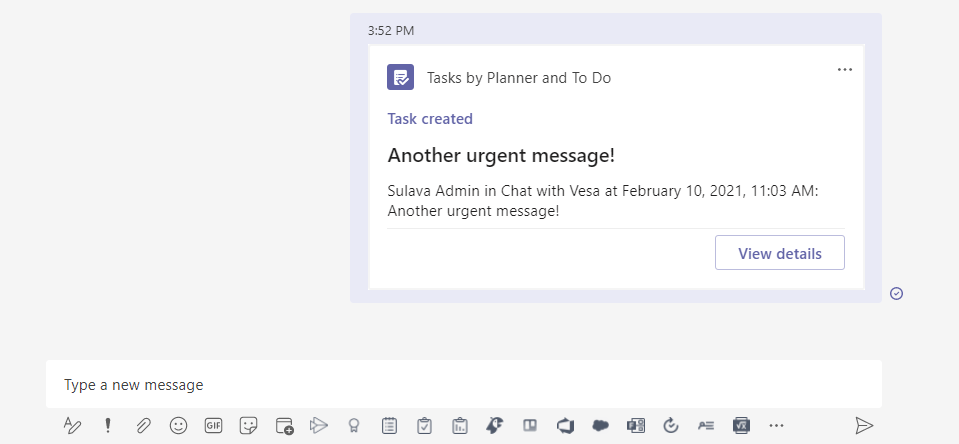The width and height of the screenshot is (959, 444).
Task: Open the clipboard checkmark app icon
Action: 424,425
